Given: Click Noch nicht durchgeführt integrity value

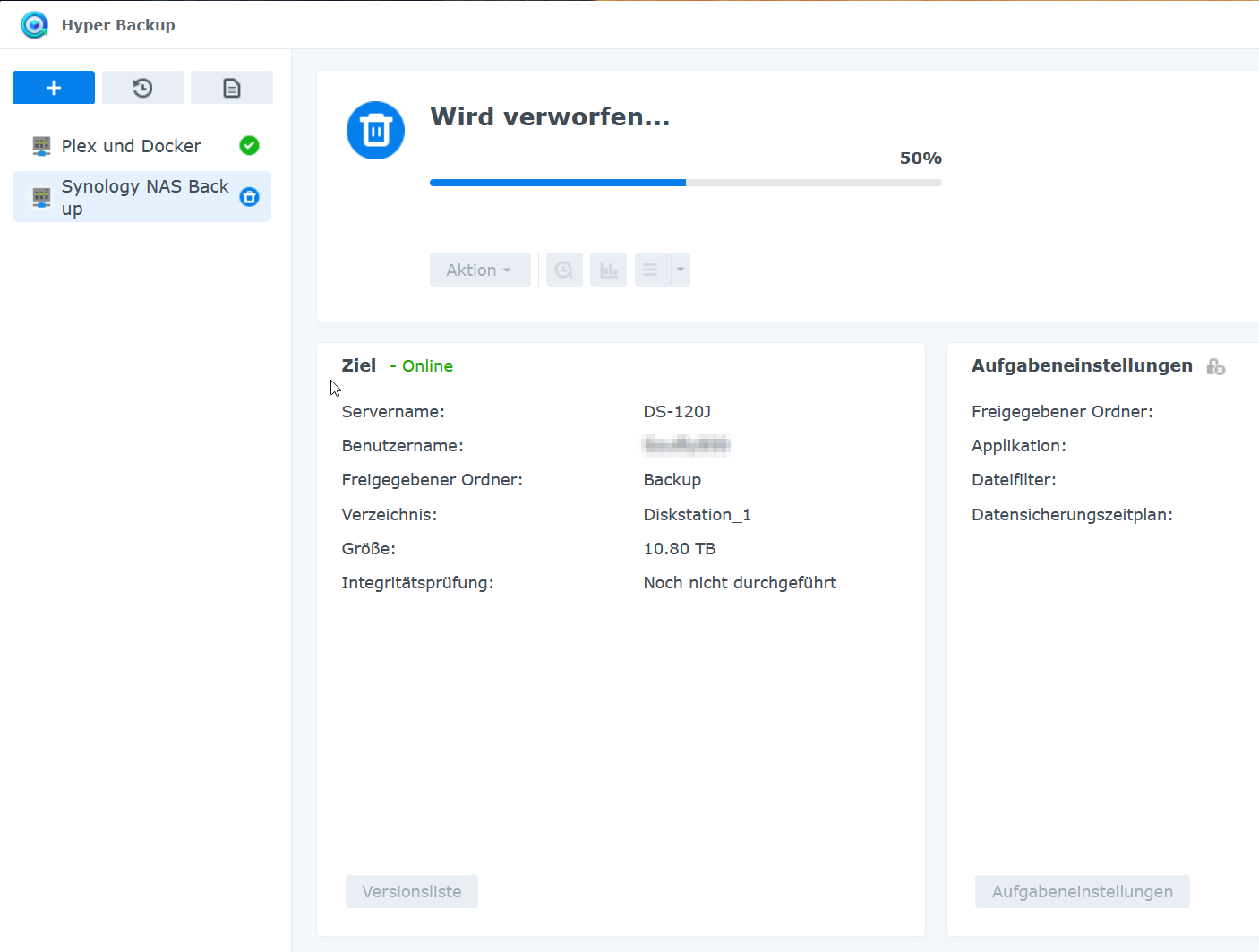Looking at the screenshot, I should click(x=740, y=583).
